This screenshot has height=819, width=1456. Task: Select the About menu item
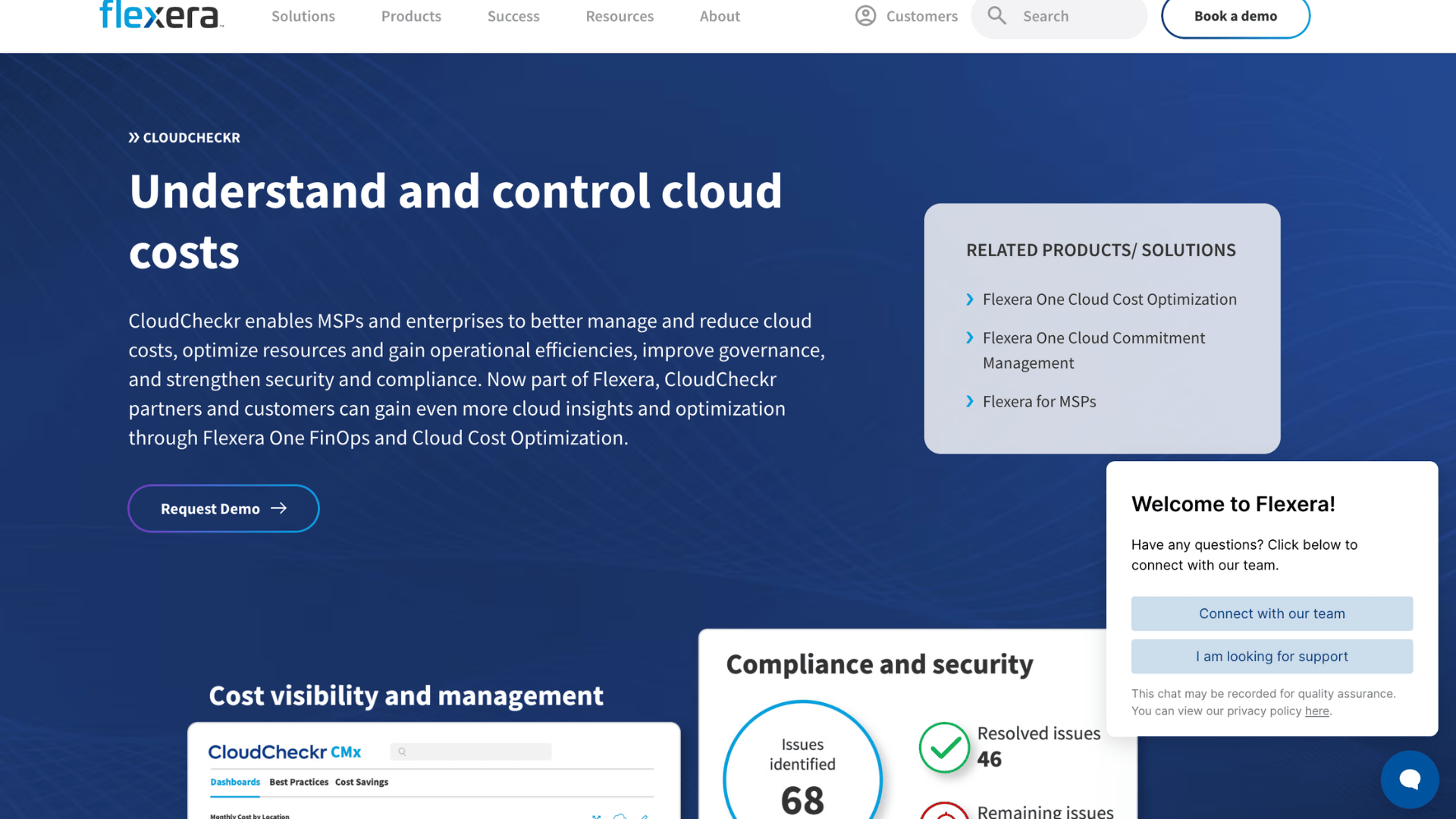[x=719, y=16]
